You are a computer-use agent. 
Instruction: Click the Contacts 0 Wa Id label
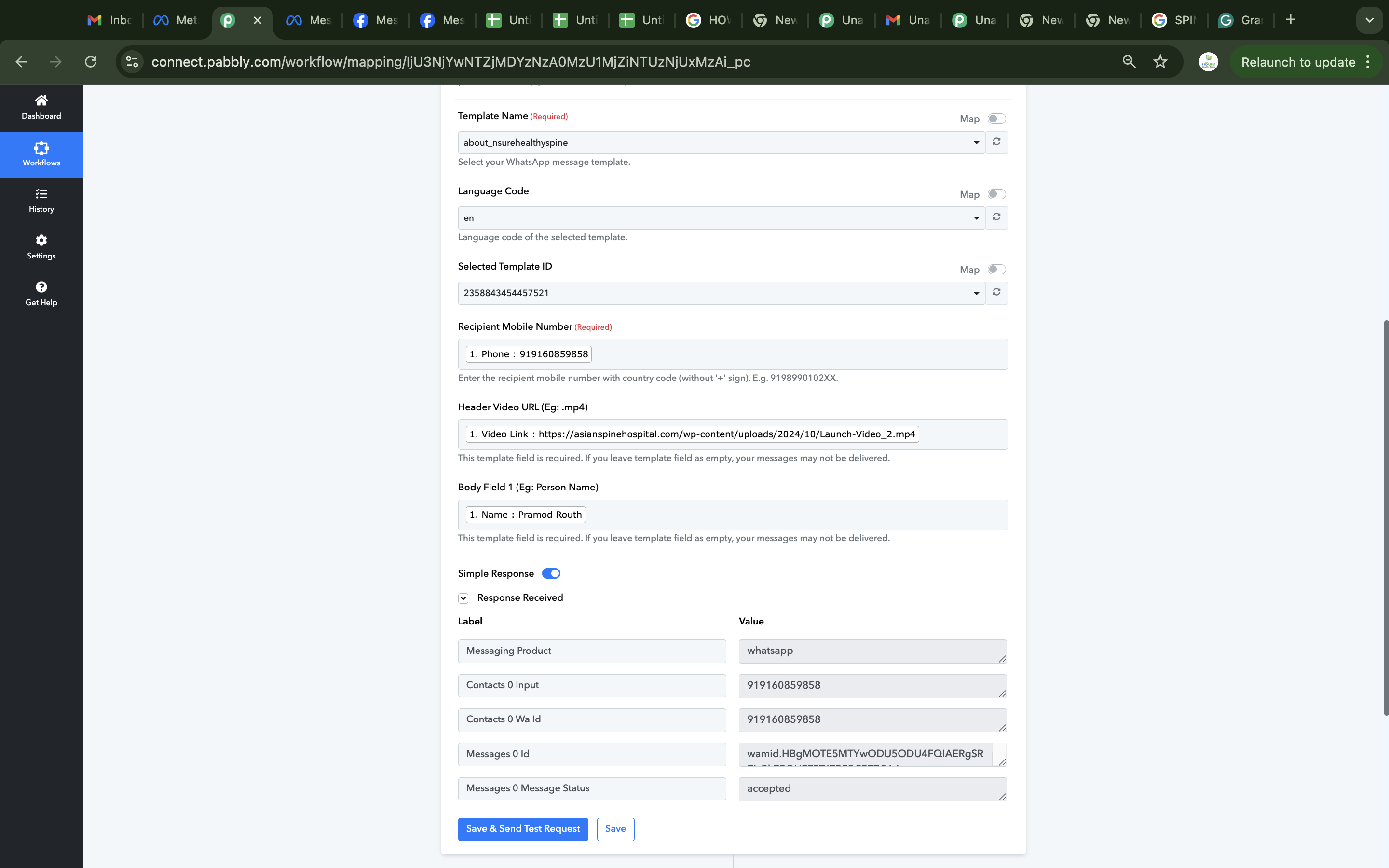592,720
